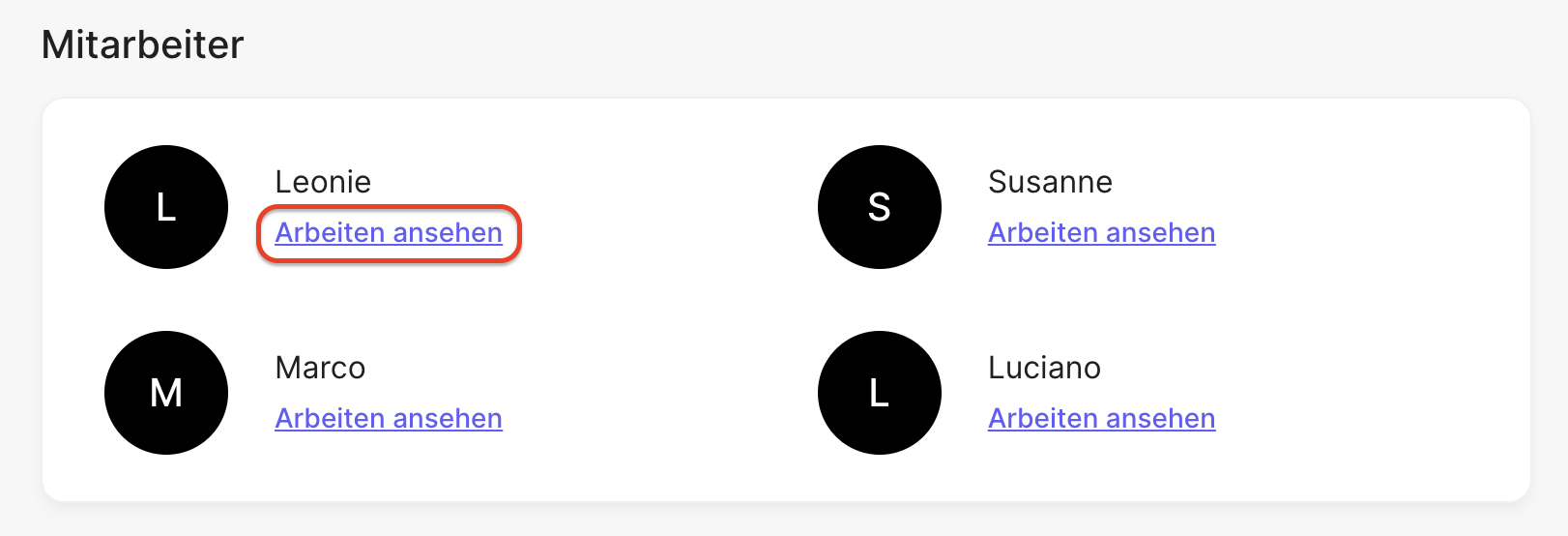Click the name Susanne
The width and height of the screenshot is (1568, 536).
(x=1050, y=182)
